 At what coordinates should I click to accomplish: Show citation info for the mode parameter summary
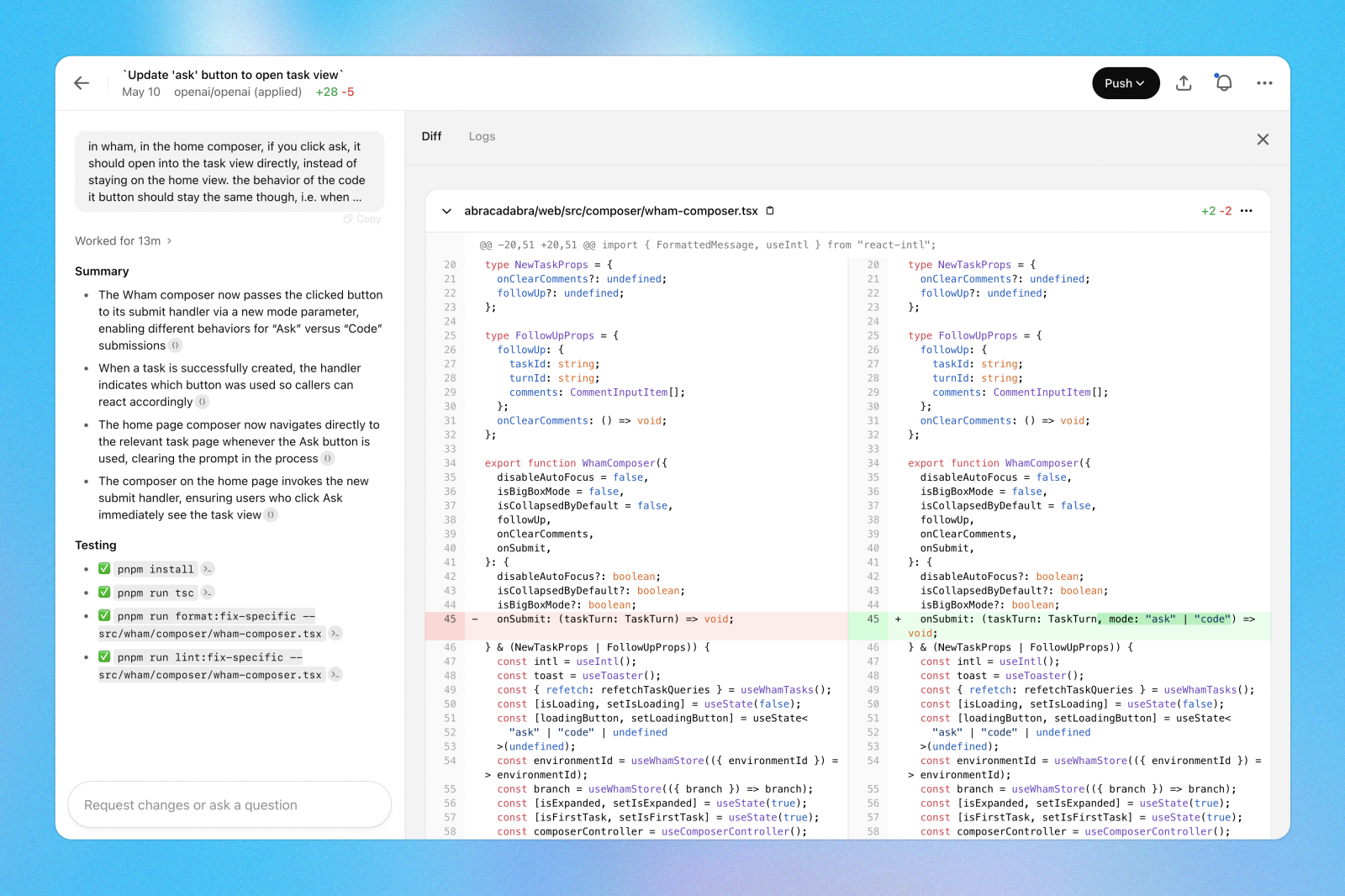click(x=175, y=345)
